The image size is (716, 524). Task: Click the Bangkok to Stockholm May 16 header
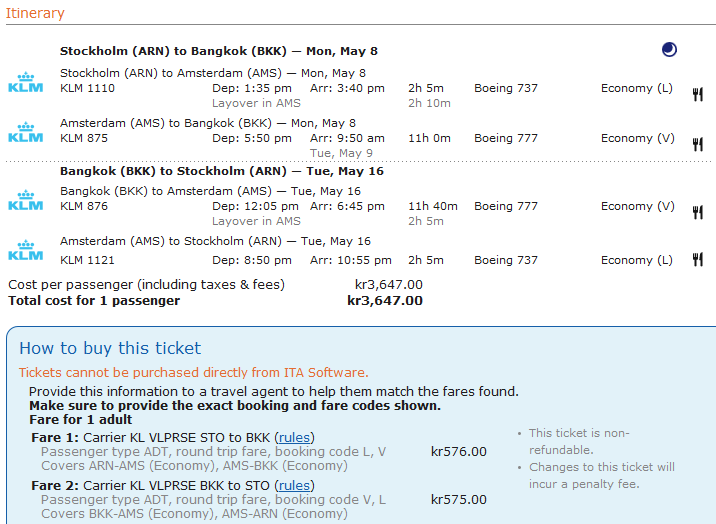click(221, 171)
